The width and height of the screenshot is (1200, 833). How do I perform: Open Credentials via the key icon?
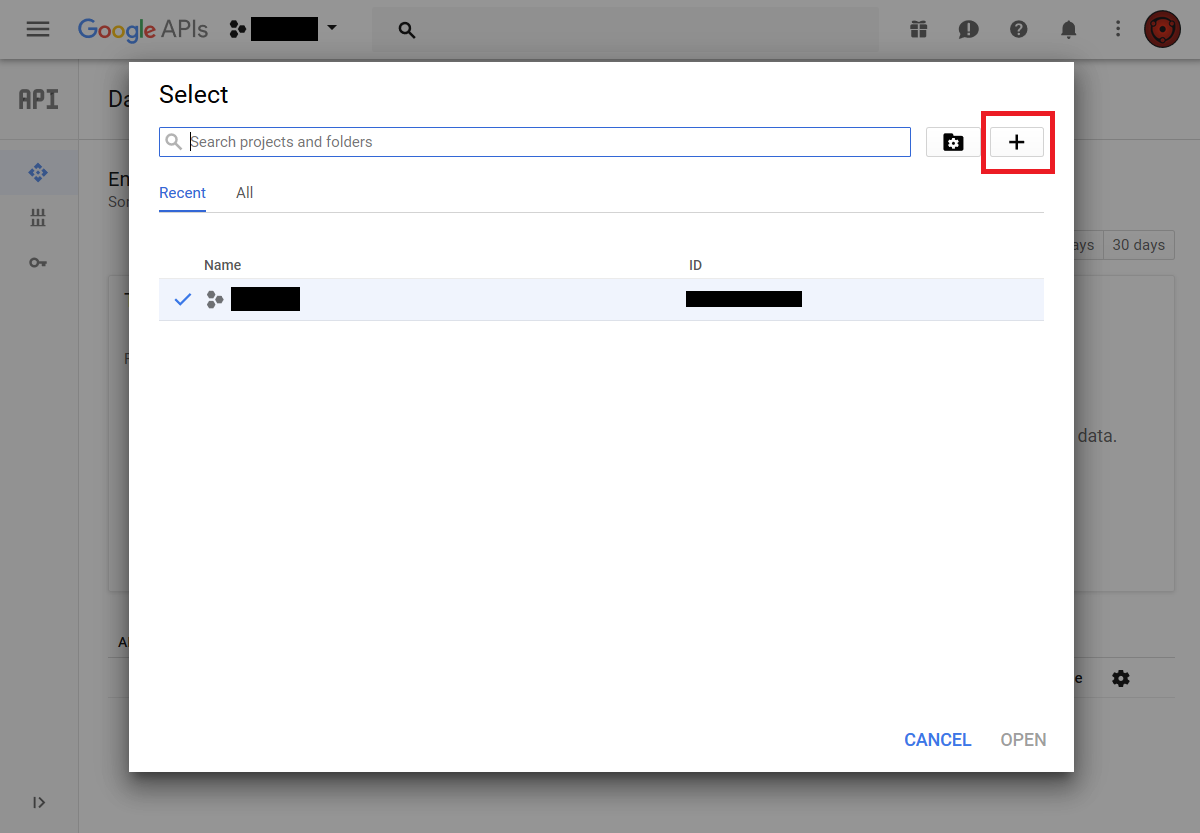(x=38, y=263)
